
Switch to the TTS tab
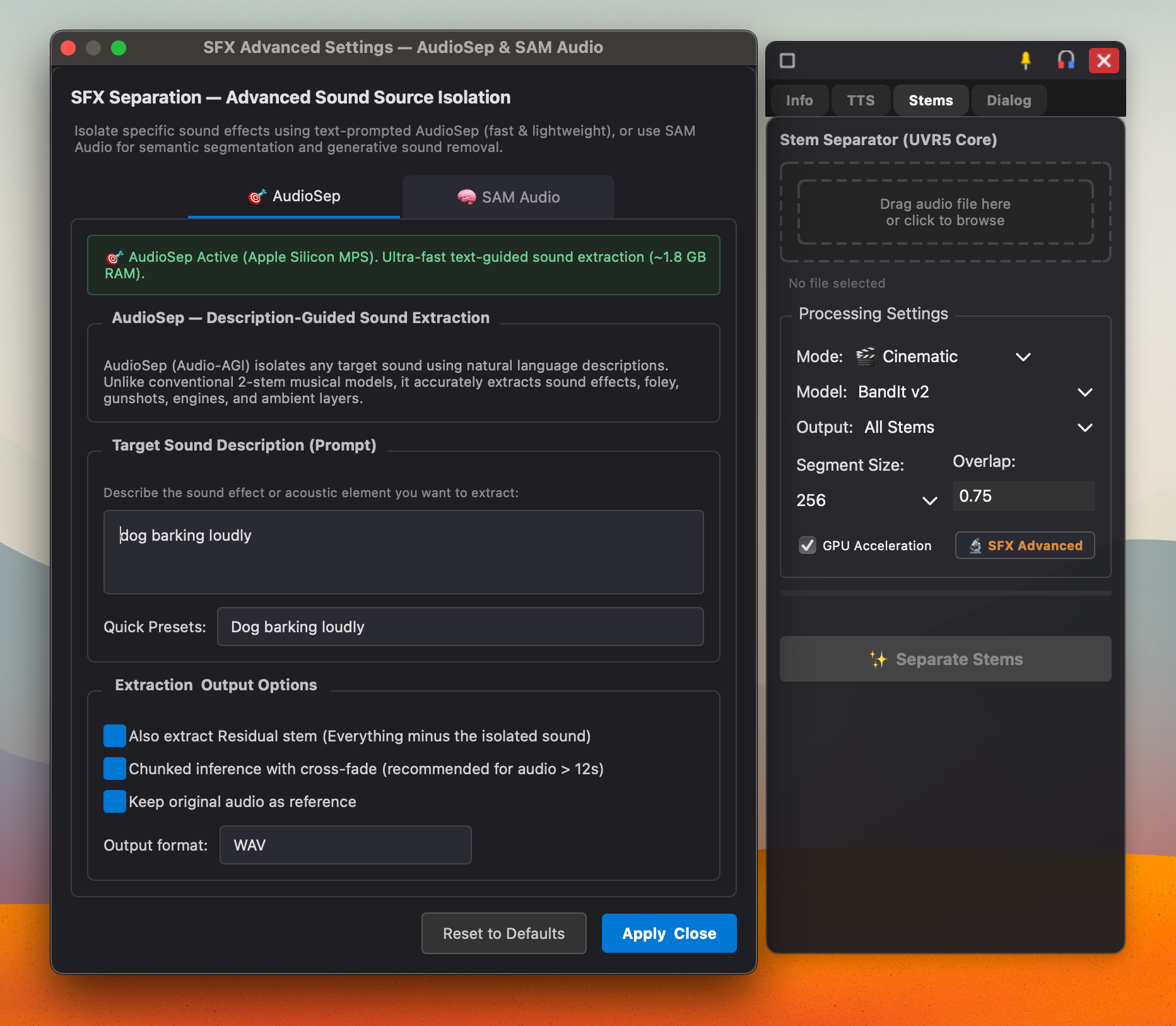861,100
